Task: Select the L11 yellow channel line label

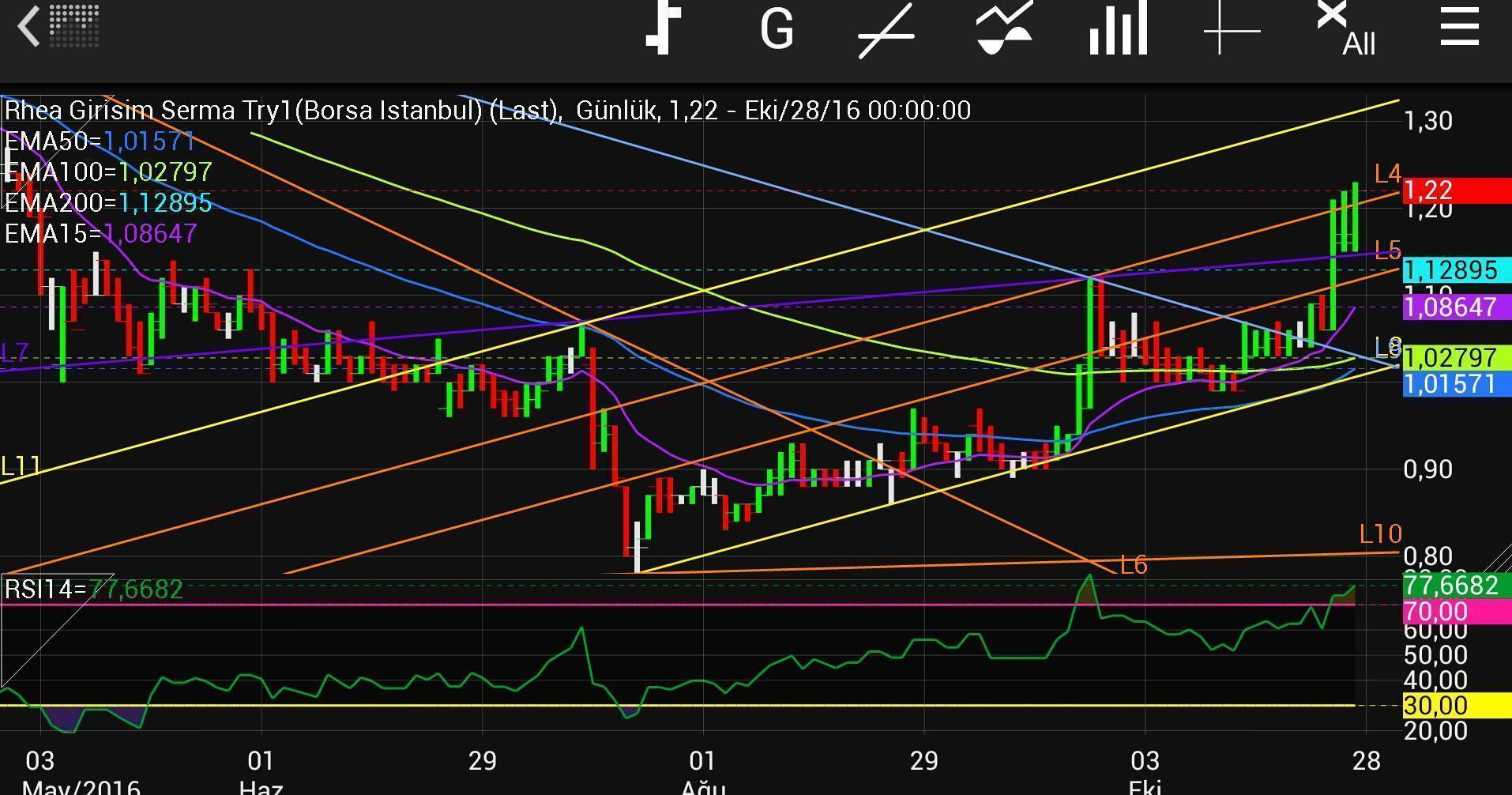Action: [x=21, y=466]
